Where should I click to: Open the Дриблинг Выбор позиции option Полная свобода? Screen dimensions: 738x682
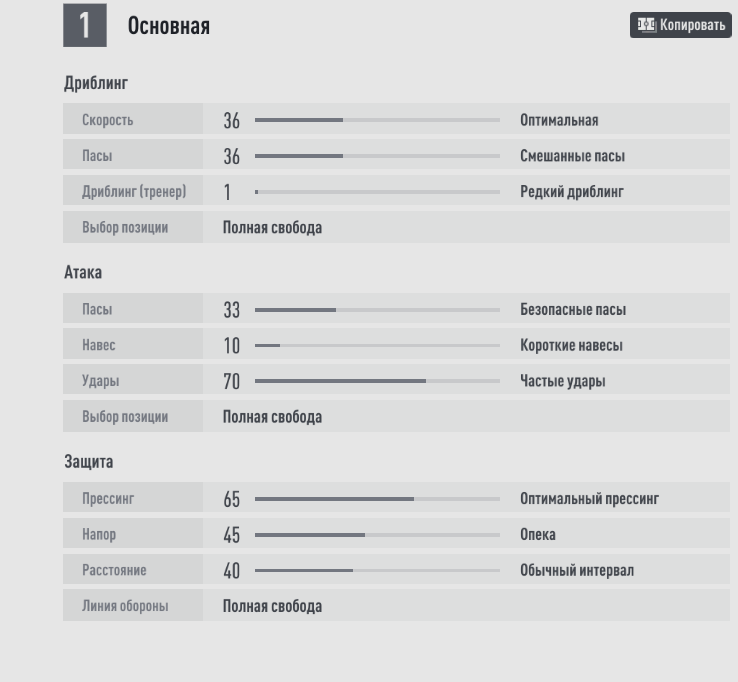click(272, 228)
